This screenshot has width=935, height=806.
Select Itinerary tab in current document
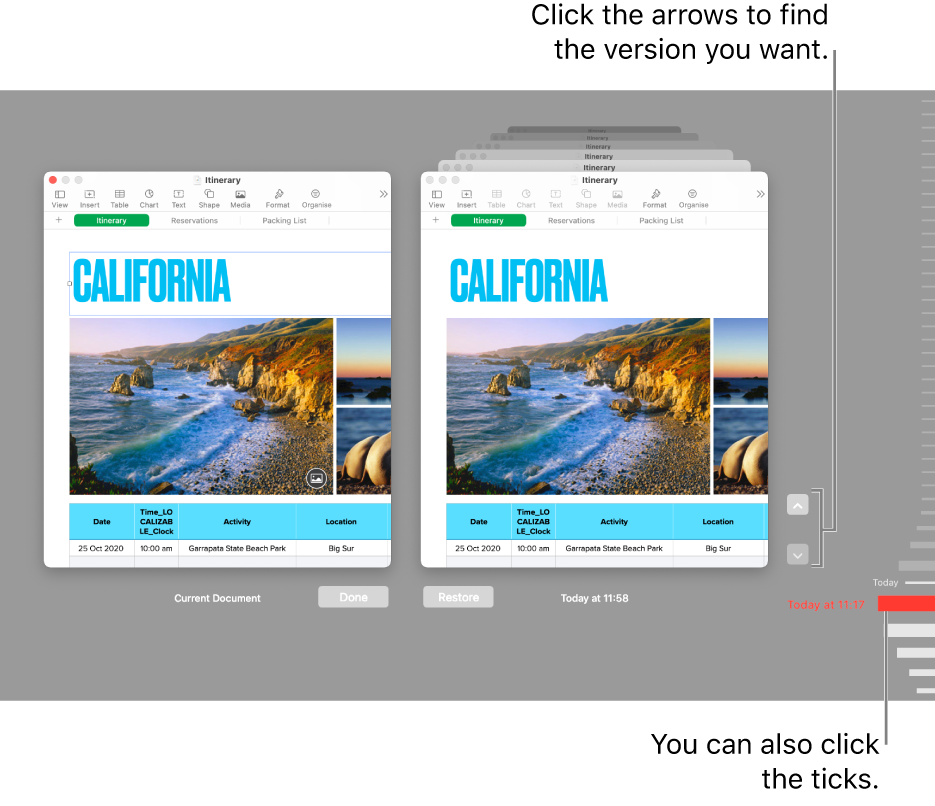[112, 221]
